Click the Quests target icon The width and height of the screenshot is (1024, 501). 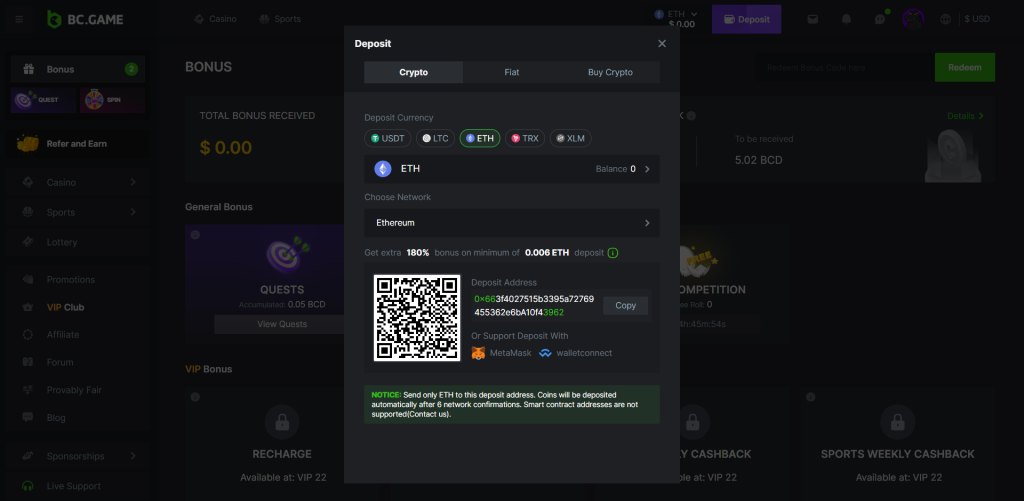point(287,255)
